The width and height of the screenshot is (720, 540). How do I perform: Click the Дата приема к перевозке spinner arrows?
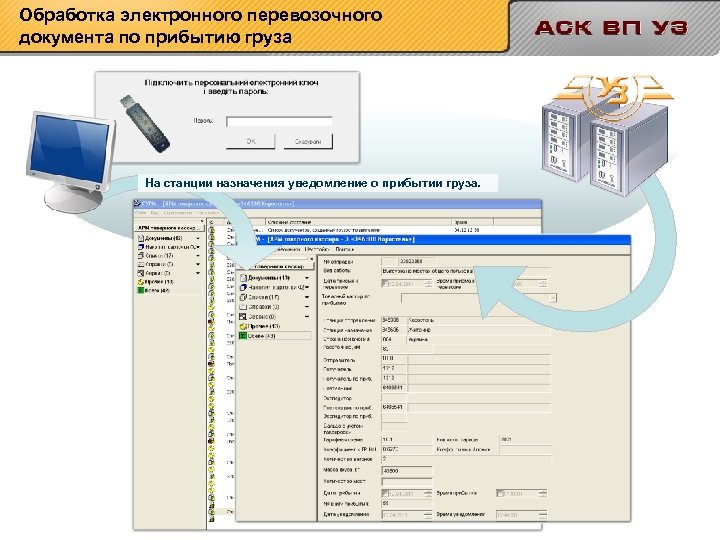[428, 283]
